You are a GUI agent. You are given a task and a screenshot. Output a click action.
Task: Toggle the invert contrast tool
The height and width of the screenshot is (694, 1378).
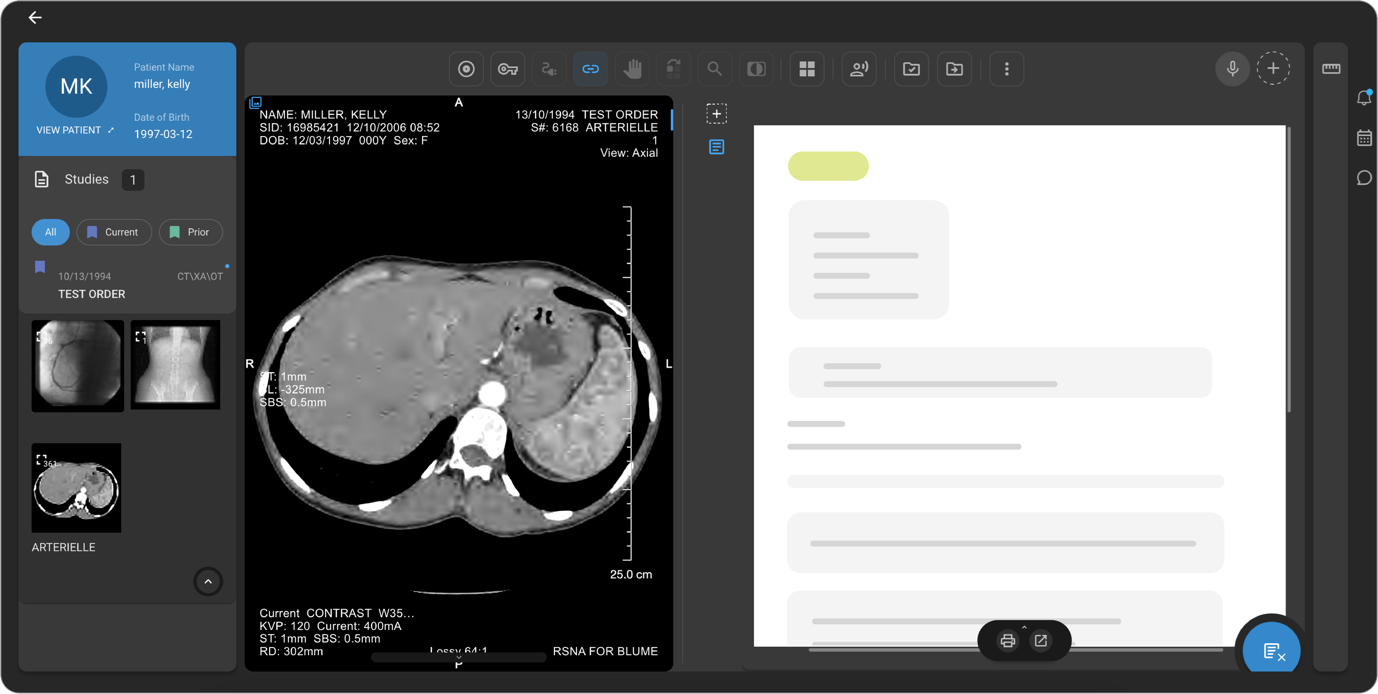pyautogui.click(x=756, y=69)
